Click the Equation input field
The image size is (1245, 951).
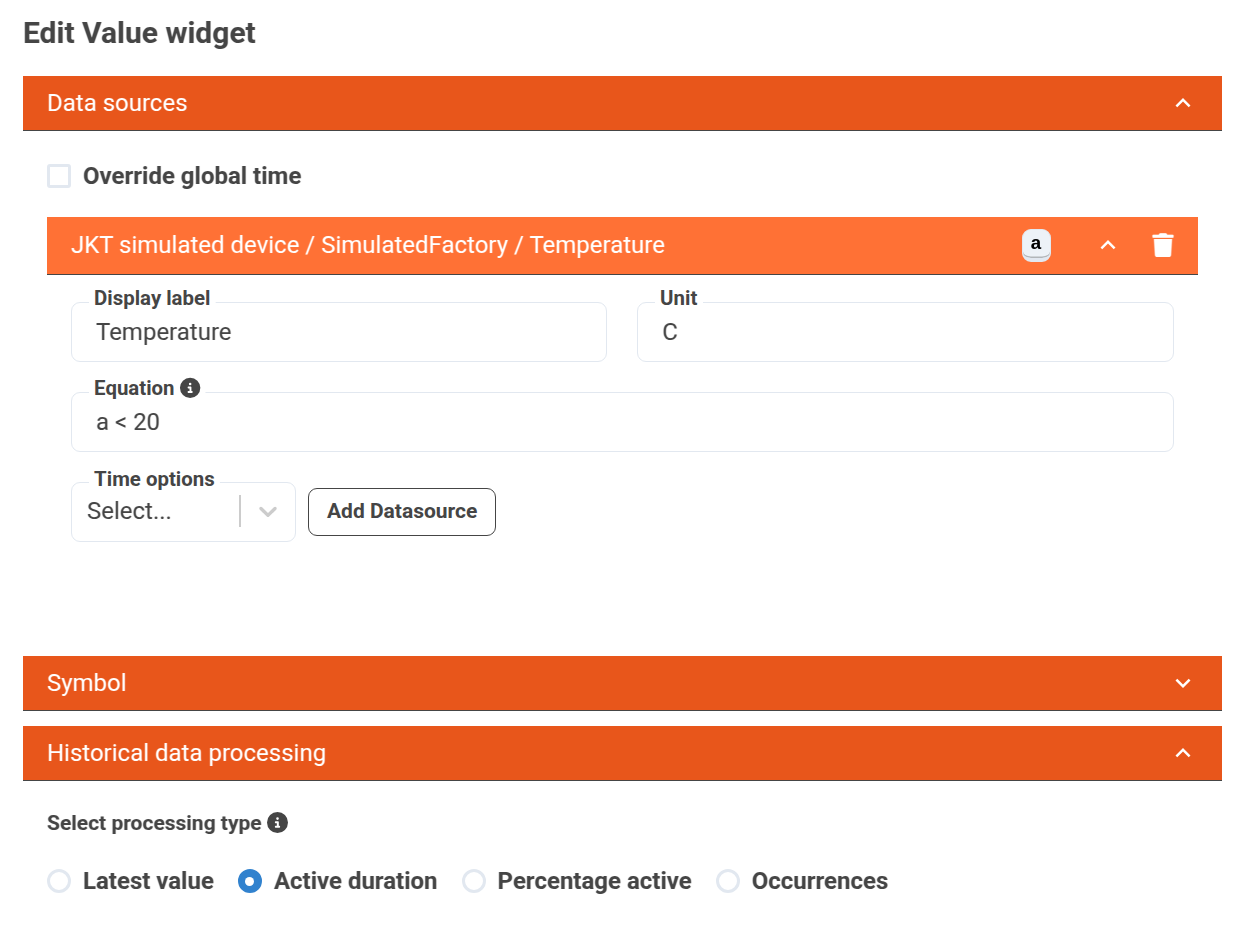pyautogui.click(x=621, y=422)
